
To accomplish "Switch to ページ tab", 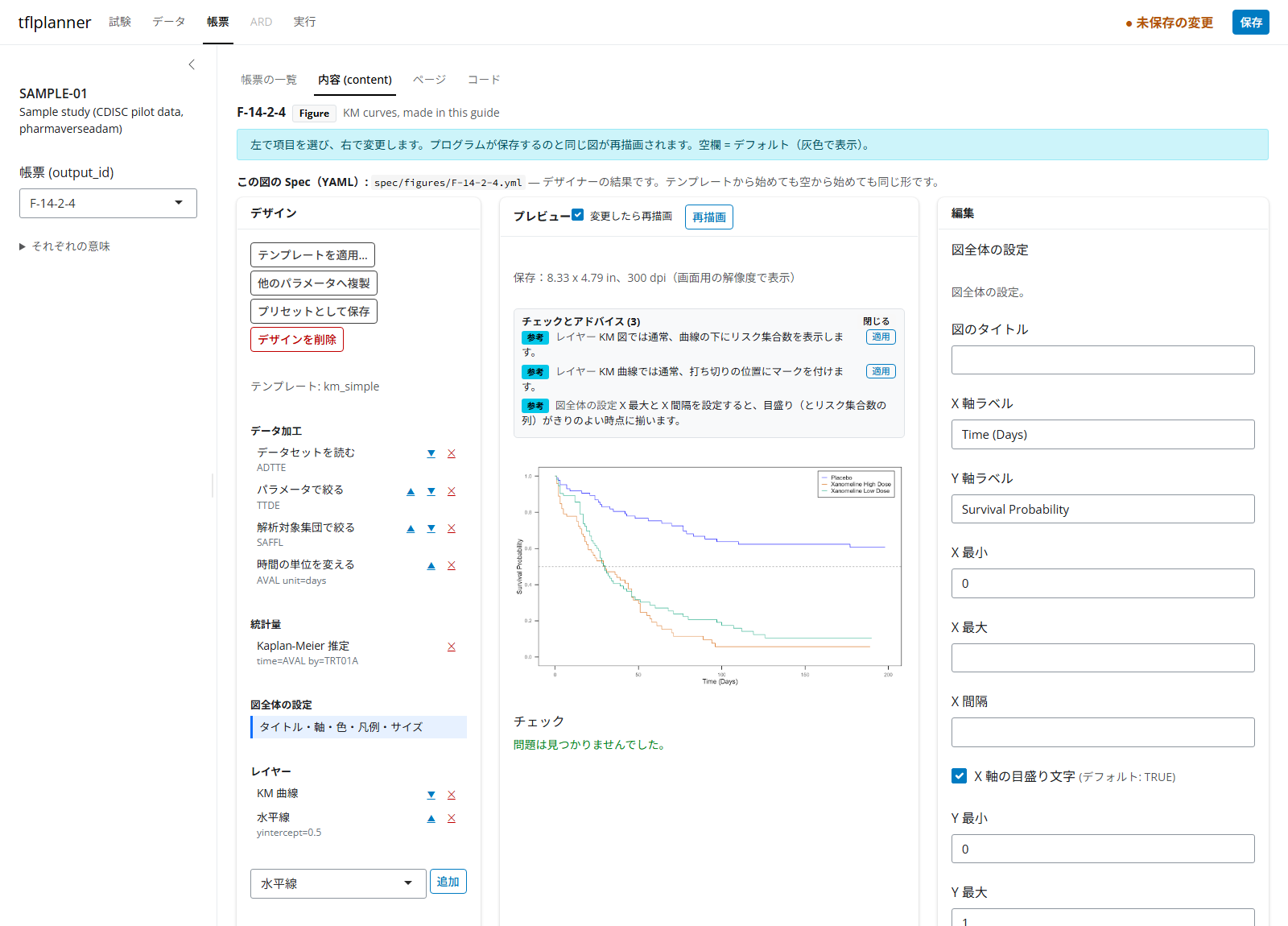I will [x=429, y=80].
